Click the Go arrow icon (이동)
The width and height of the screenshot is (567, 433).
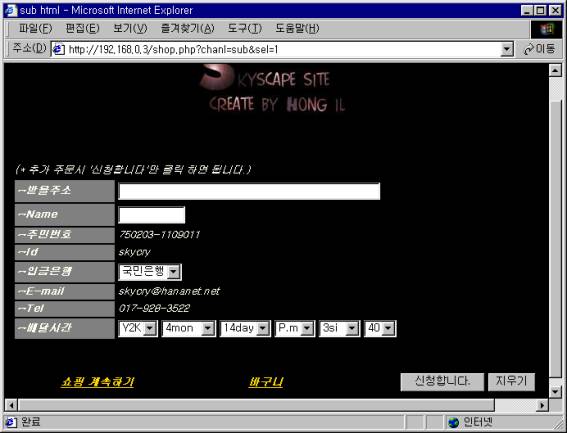tap(529, 49)
